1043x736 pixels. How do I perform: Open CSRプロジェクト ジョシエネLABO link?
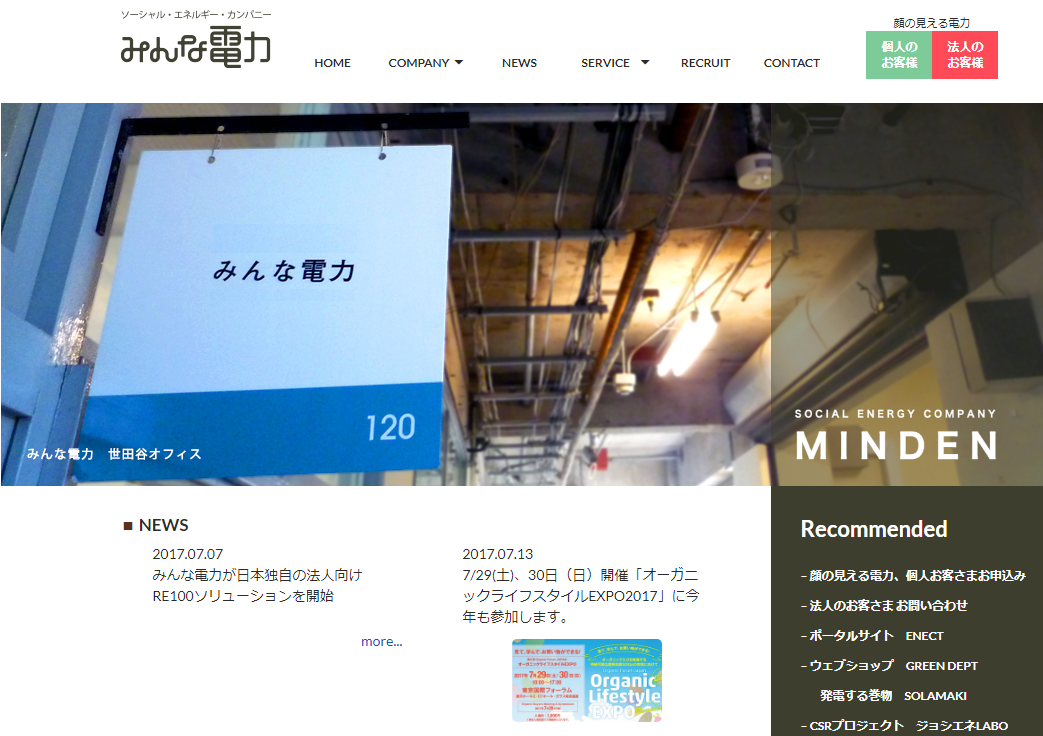coord(905,726)
